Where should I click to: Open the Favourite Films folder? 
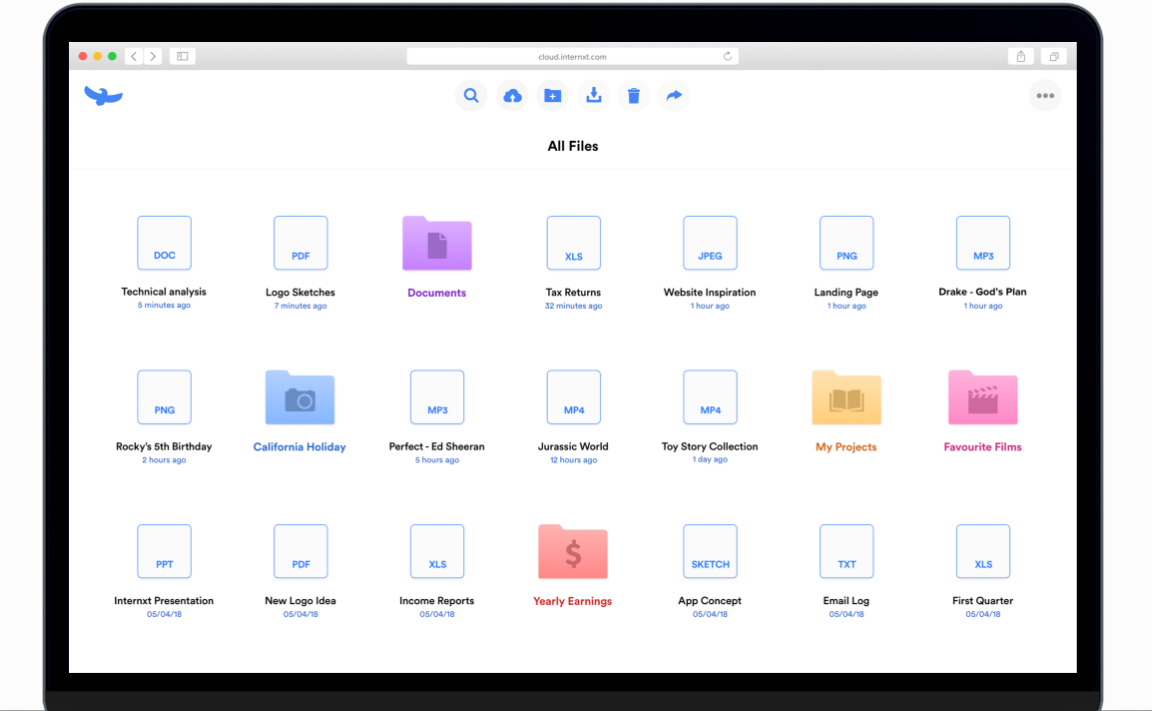(983, 397)
